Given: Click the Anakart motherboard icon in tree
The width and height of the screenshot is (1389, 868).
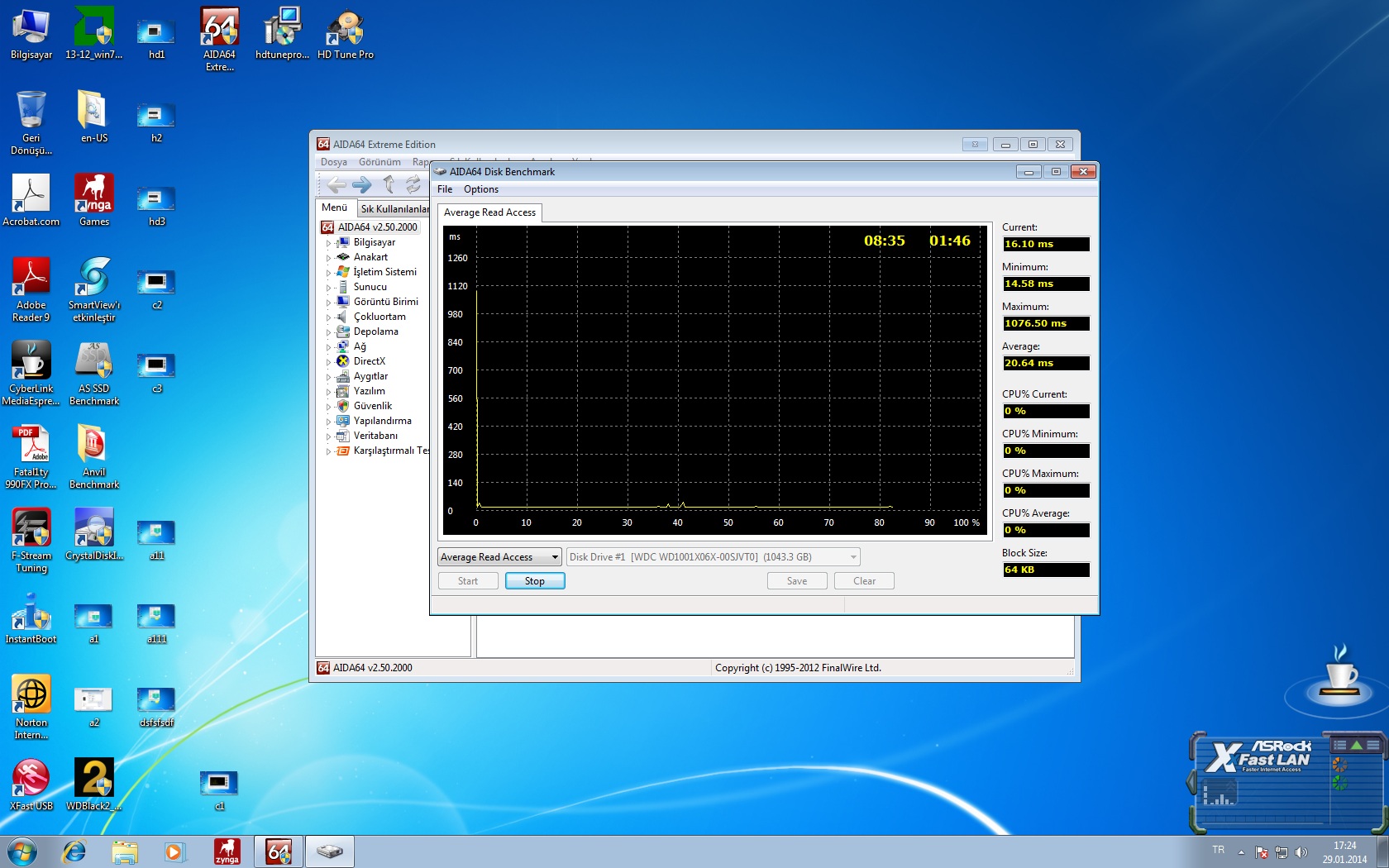Looking at the screenshot, I should tap(343, 257).
